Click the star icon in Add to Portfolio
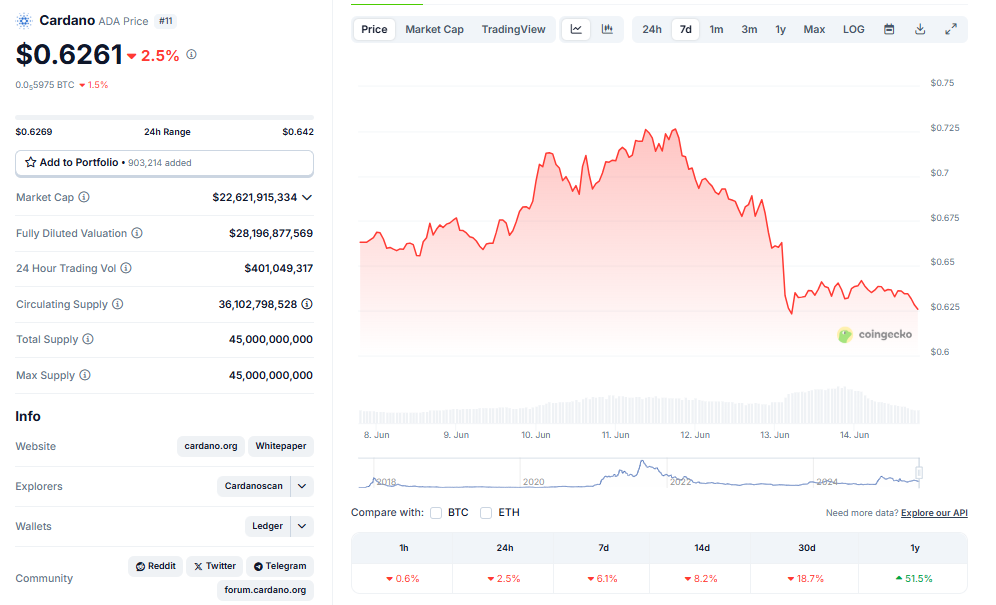This screenshot has width=996, height=605. pyautogui.click(x=30, y=162)
